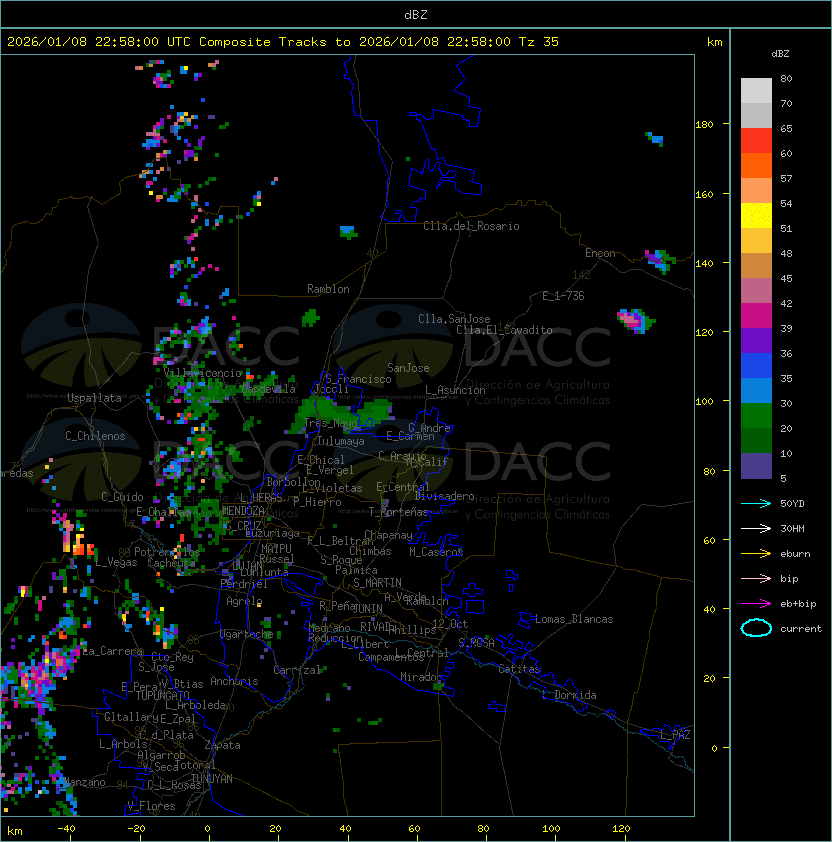Click the Composite Tracks timestamp header
832x842 pixels.
point(283,42)
